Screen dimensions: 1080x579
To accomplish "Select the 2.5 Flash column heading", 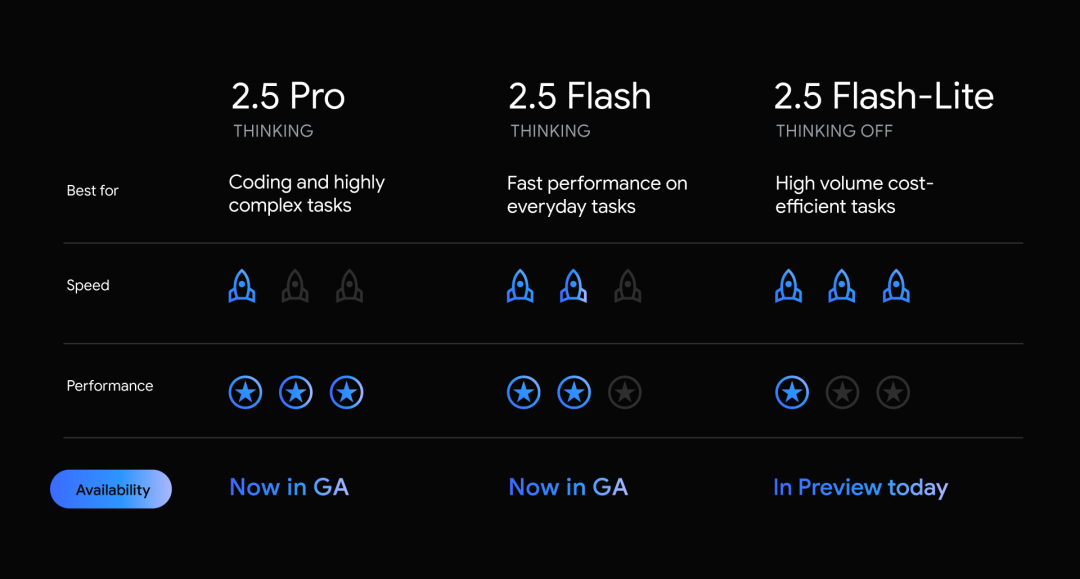I will click(x=580, y=96).
